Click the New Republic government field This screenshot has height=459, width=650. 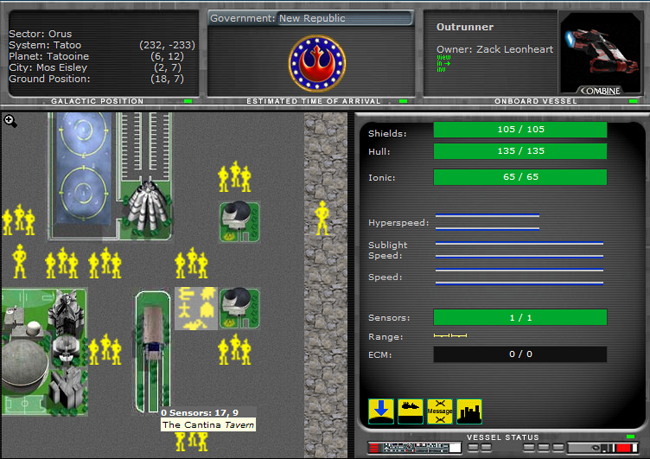pyautogui.click(x=345, y=18)
